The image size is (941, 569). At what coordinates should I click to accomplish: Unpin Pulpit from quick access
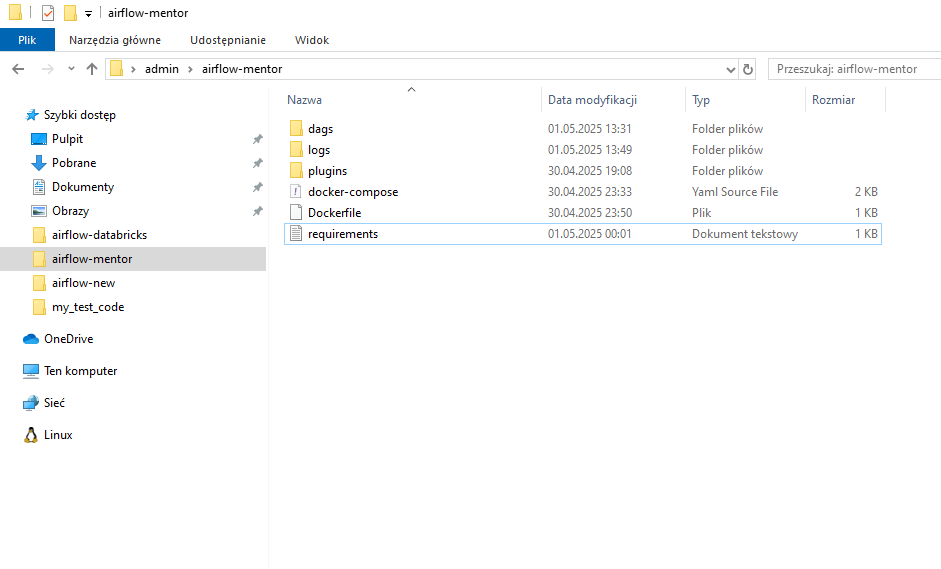[x=257, y=139]
